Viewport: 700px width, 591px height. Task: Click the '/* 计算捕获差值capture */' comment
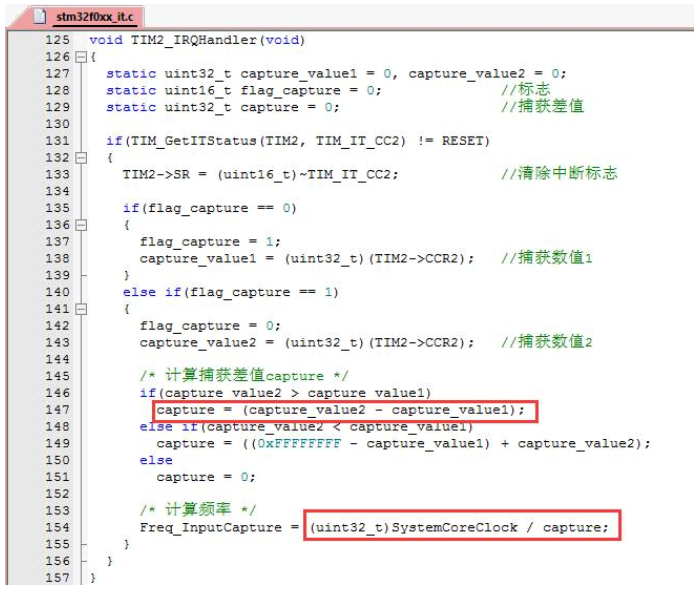(244, 375)
